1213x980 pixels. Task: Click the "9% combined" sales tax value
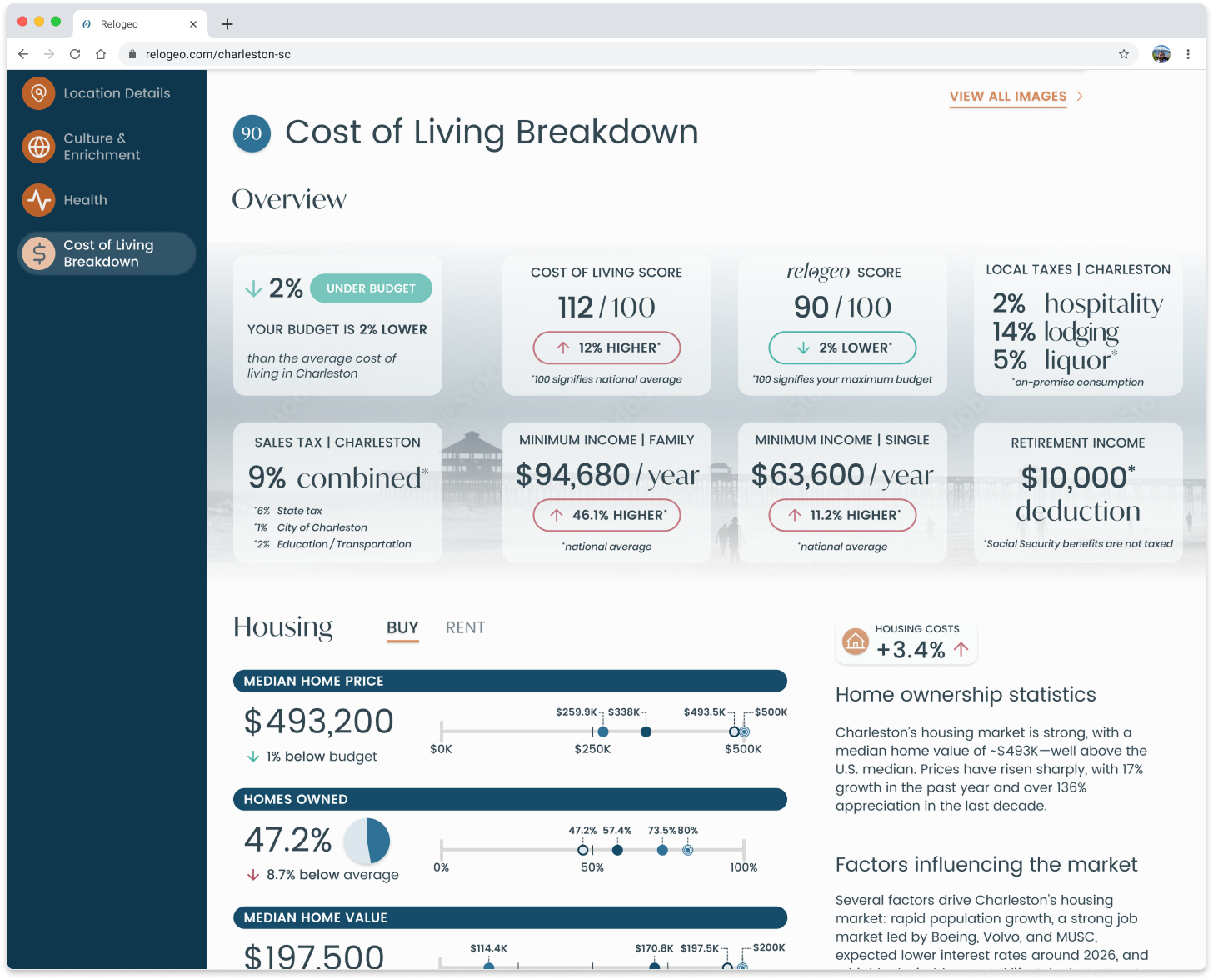pyautogui.click(x=337, y=477)
